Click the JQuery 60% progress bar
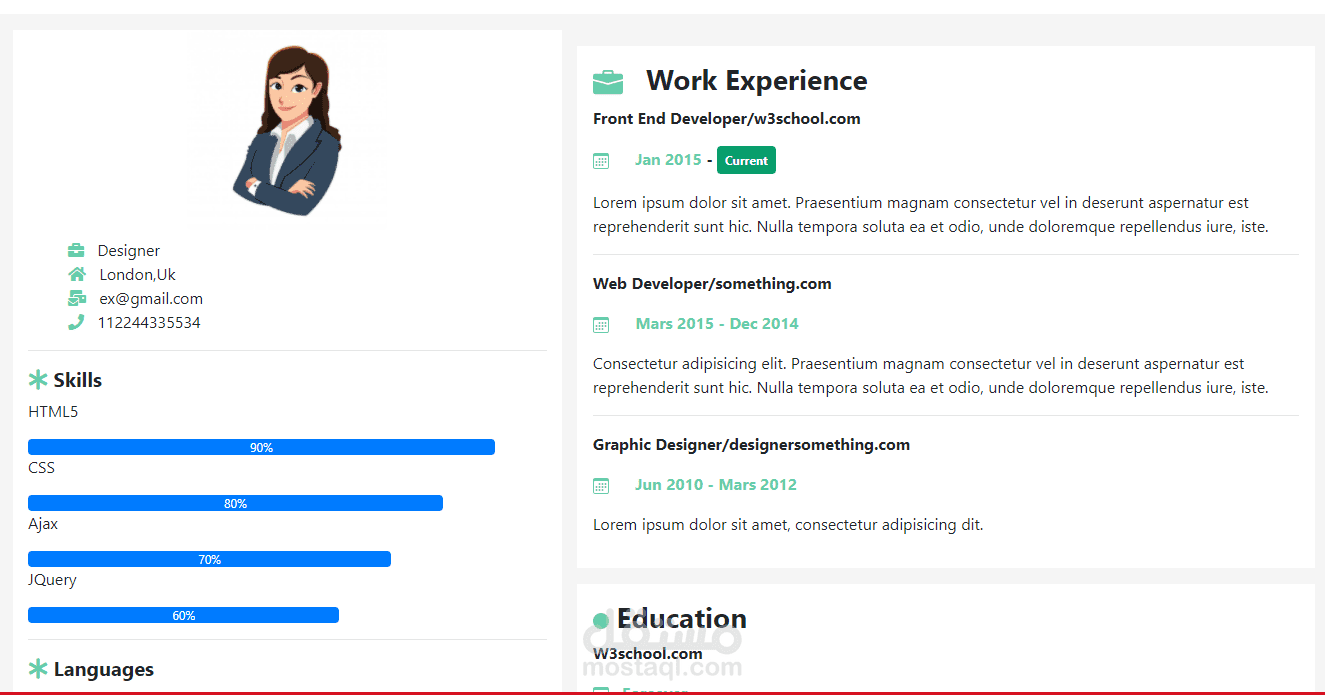This screenshot has width=1325, height=695. pyautogui.click(x=183, y=615)
